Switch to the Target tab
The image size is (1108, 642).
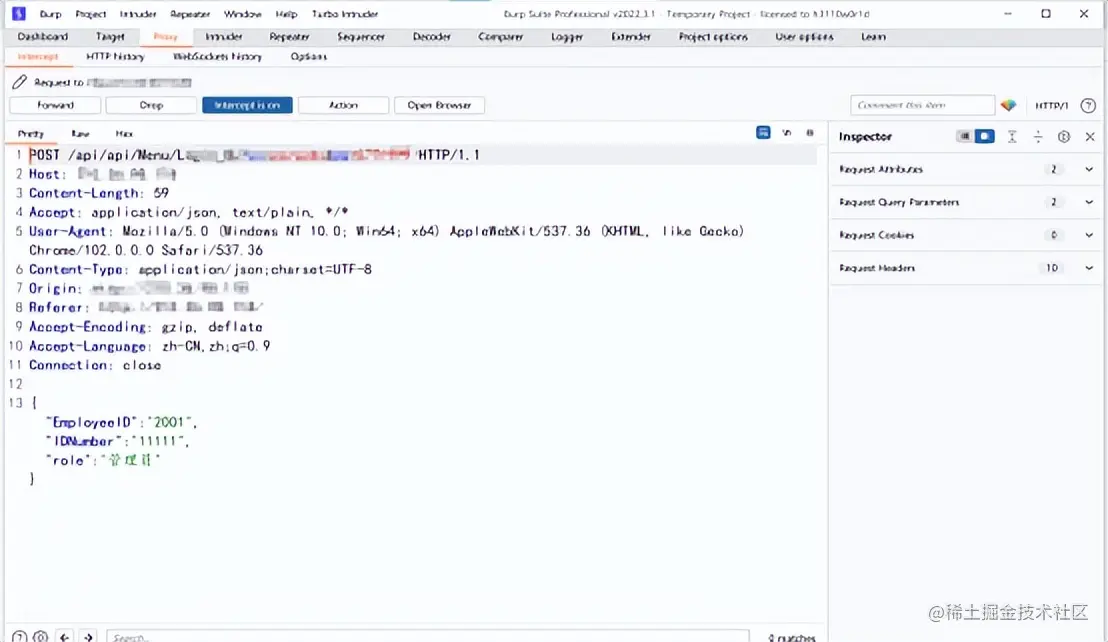point(110,37)
